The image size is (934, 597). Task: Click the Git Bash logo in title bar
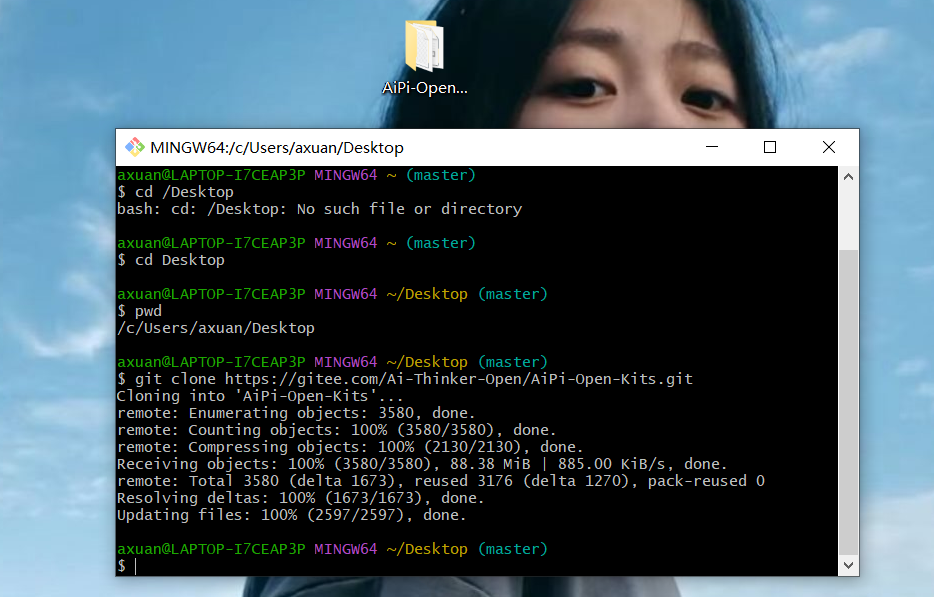(x=135, y=147)
